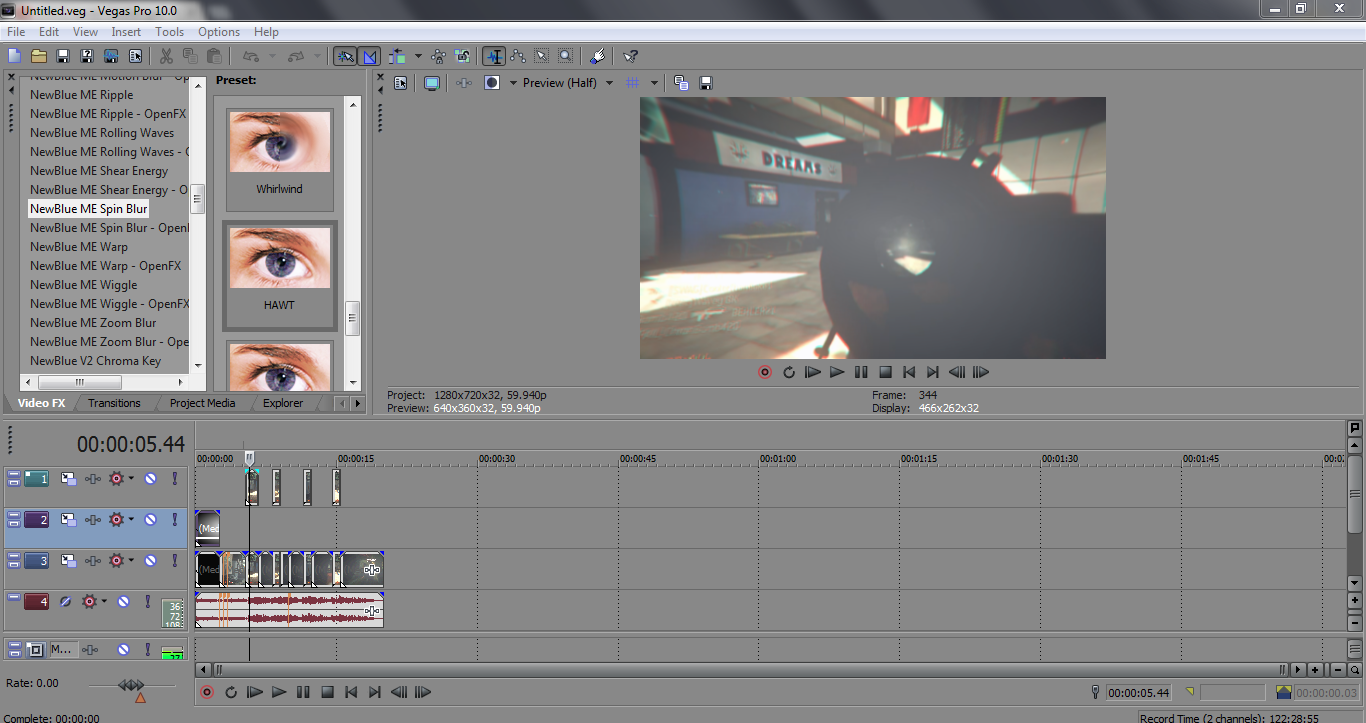Viewport: 1366px width, 723px height.
Task: Copy snapshot to clipboard in the preview
Action: (681, 83)
